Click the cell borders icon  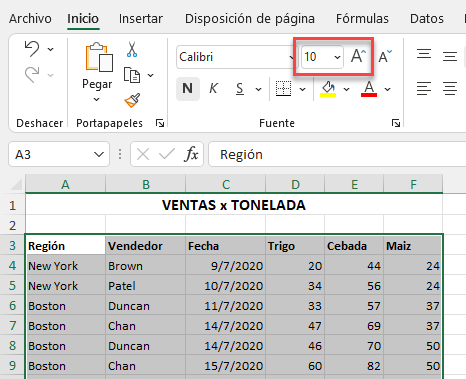pyautogui.click(x=284, y=89)
